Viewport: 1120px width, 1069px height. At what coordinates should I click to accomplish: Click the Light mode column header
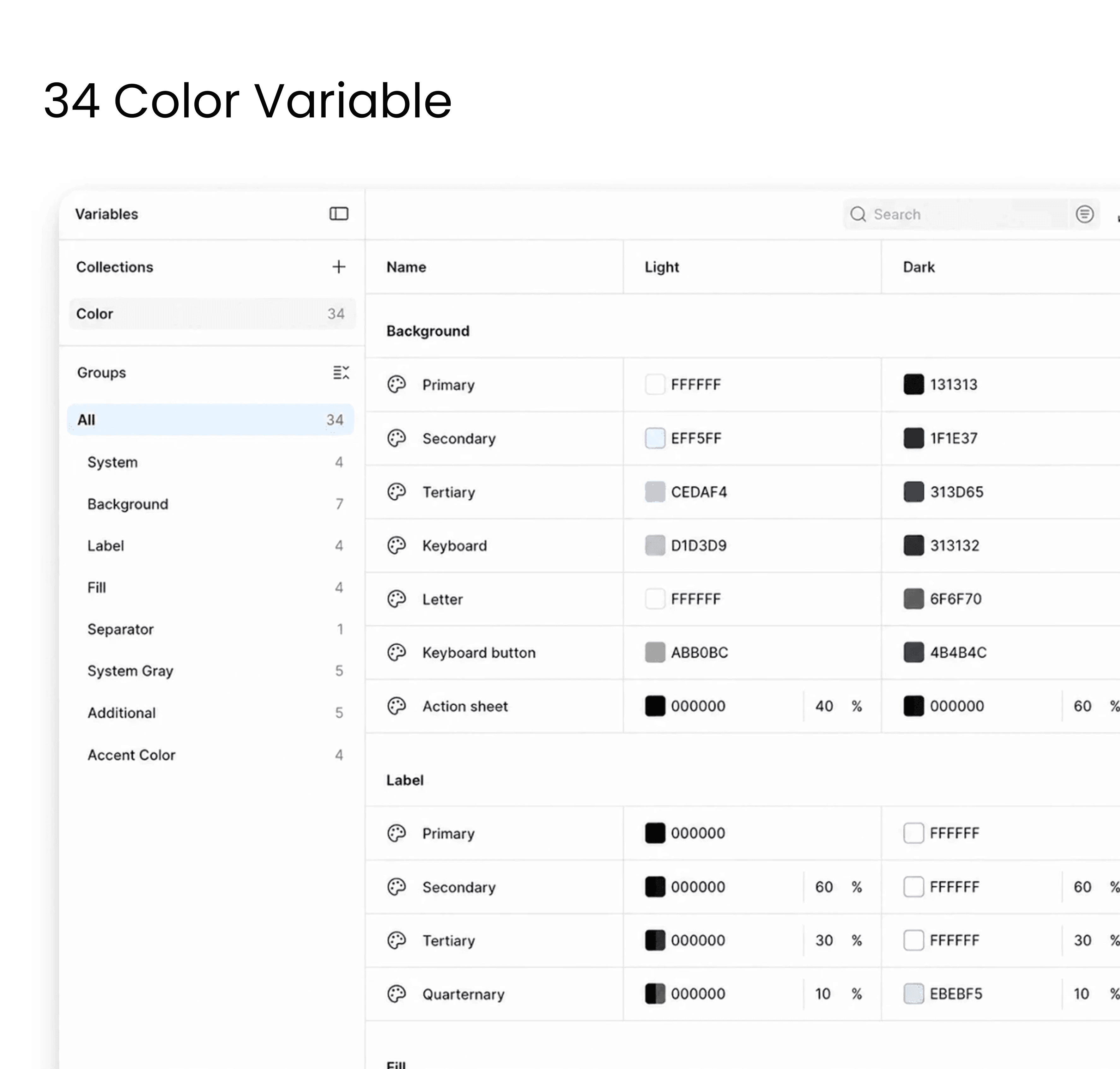click(x=662, y=267)
